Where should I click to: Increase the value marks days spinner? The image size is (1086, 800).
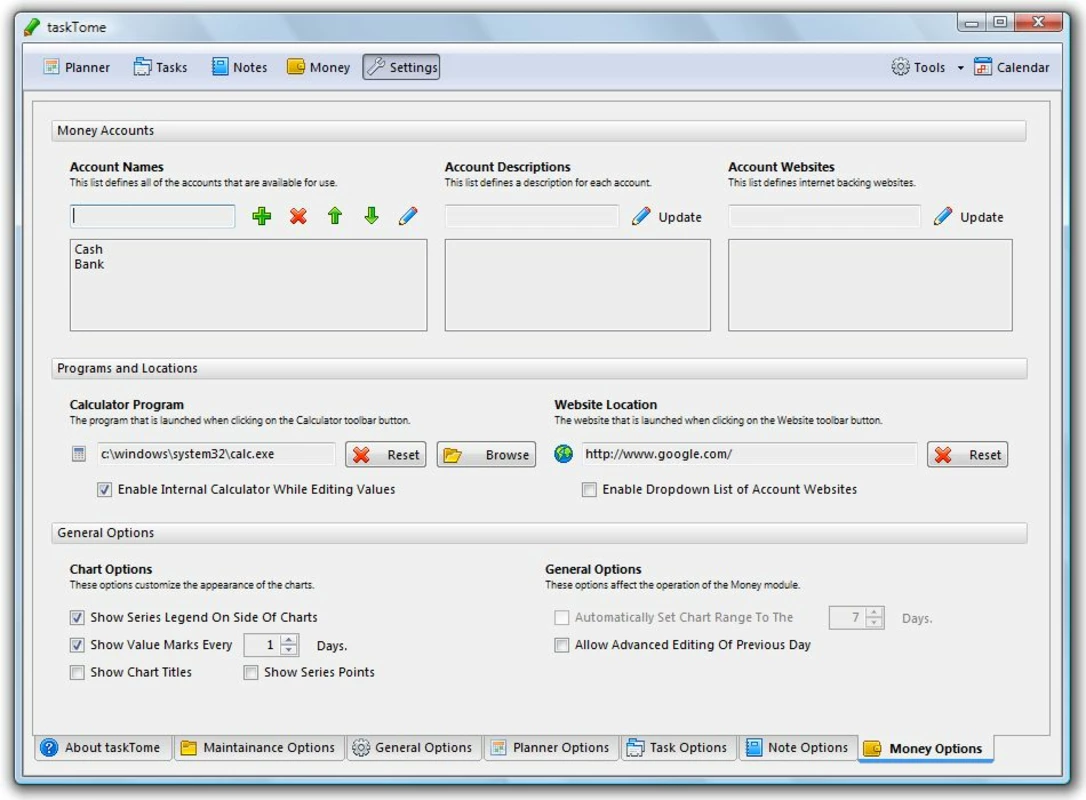289,640
